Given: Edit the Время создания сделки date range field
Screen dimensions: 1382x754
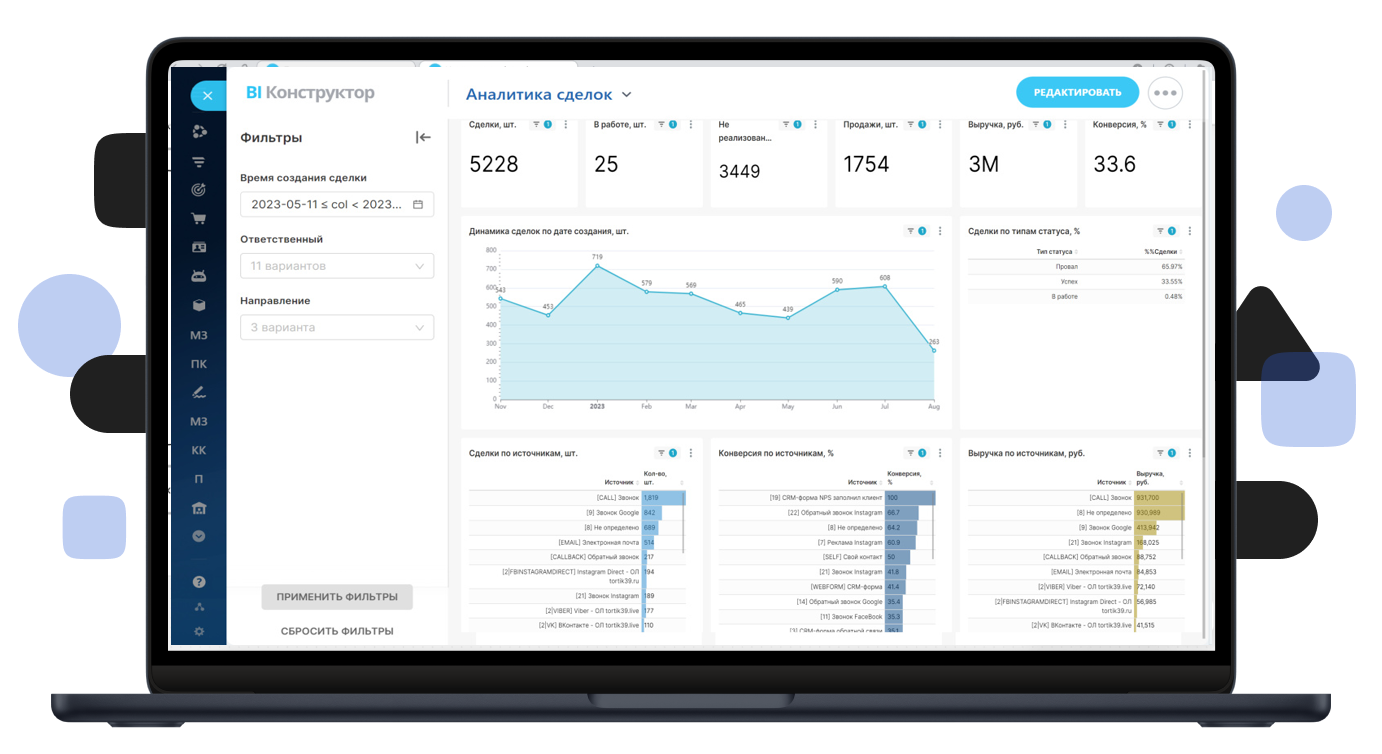Looking at the screenshot, I should click(x=337, y=204).
